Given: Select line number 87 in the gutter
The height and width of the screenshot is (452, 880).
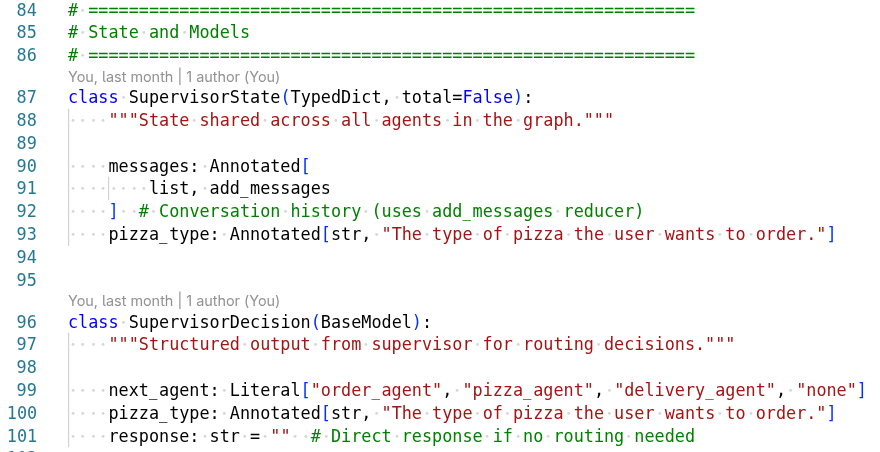Looking at the screenshot, I should click(27, 97).
